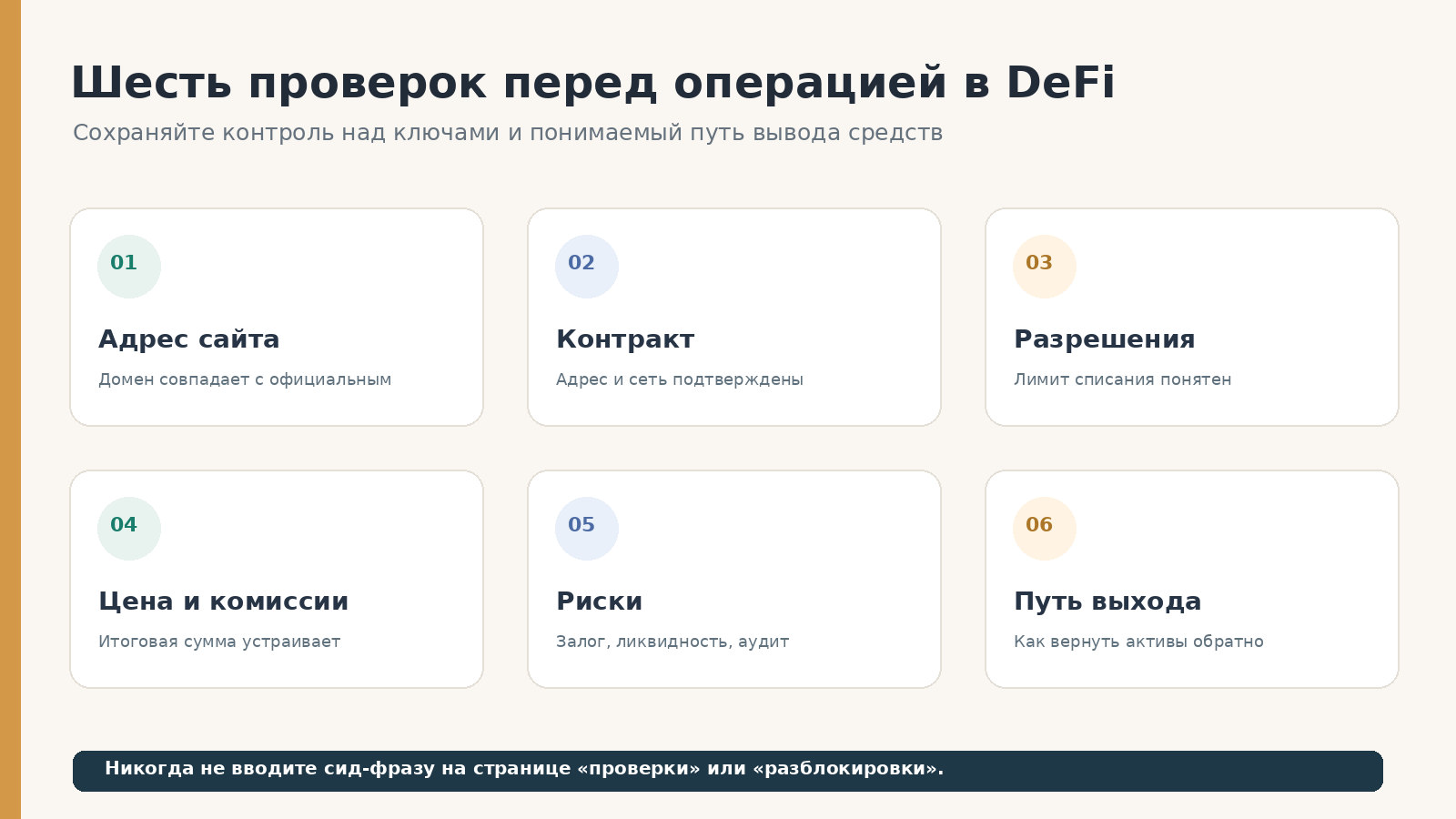The height and width of the screenshot is (819, 1456).
Task: Click the slide title «Шесть проверок перед операцией в DeFi»
Action: (x=593, y=84)
